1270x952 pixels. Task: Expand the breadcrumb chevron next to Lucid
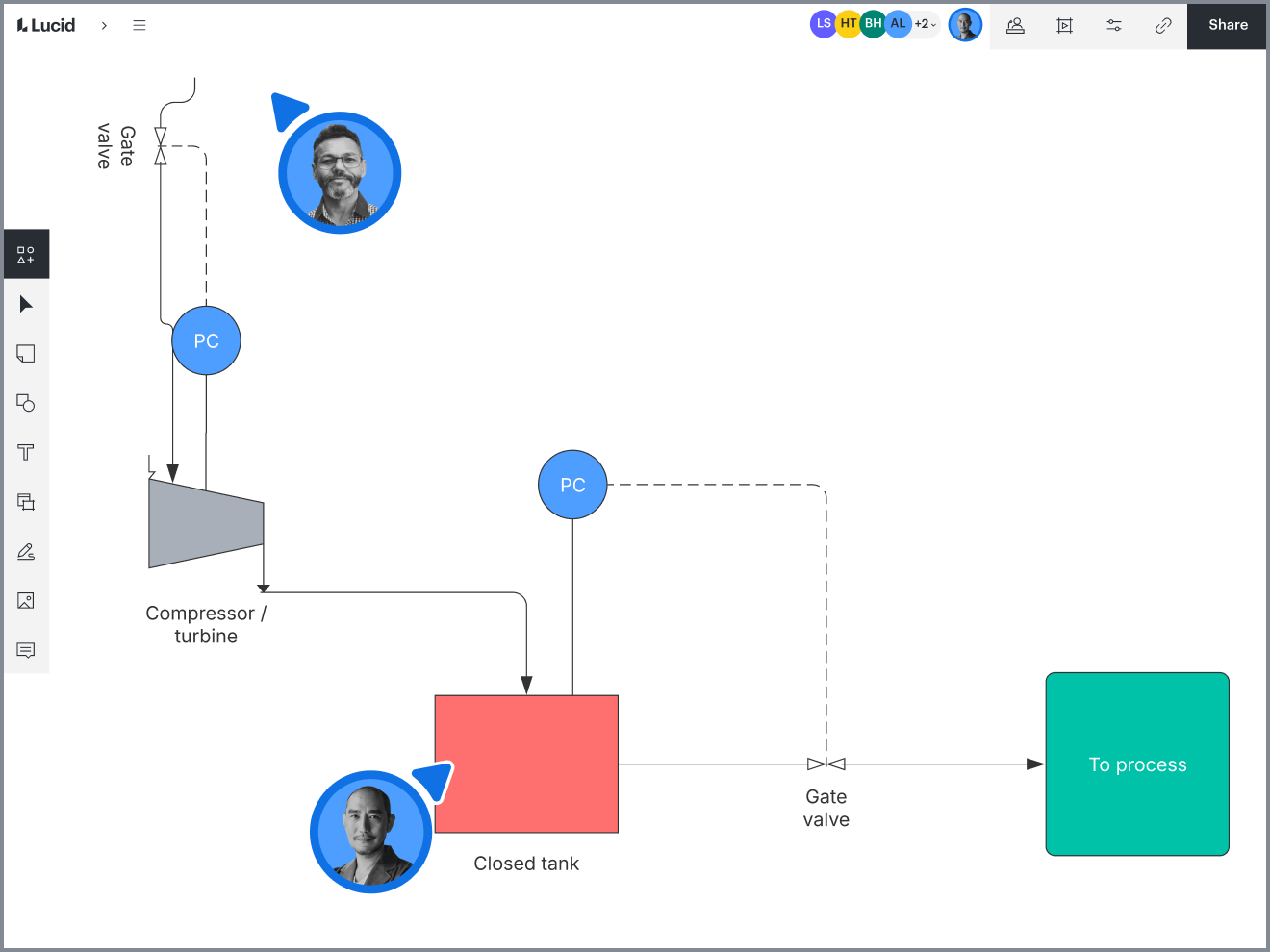[x=104, y=25]
